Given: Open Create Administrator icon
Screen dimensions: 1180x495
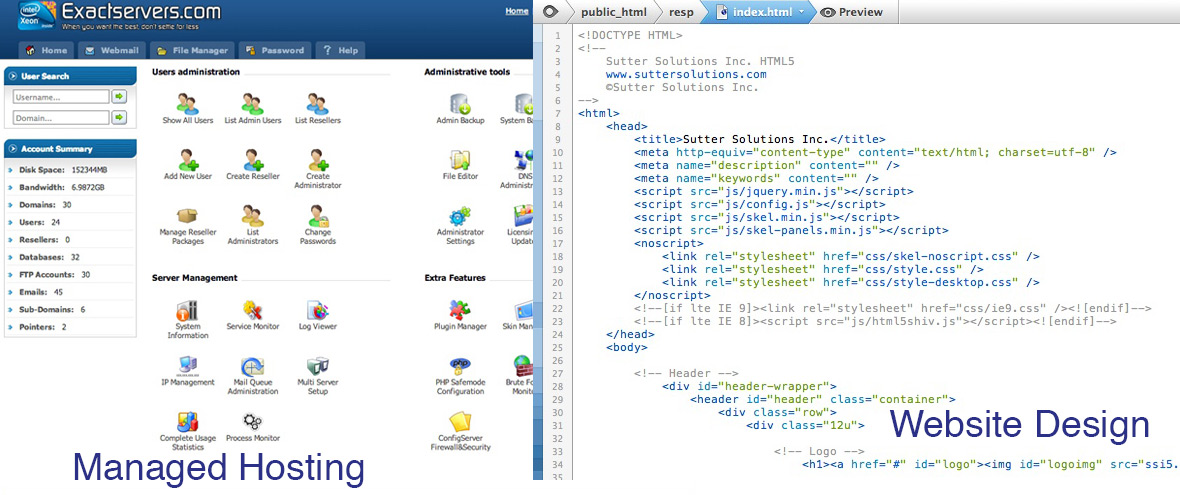Looking at the screenshot, I should coord(318,159).
